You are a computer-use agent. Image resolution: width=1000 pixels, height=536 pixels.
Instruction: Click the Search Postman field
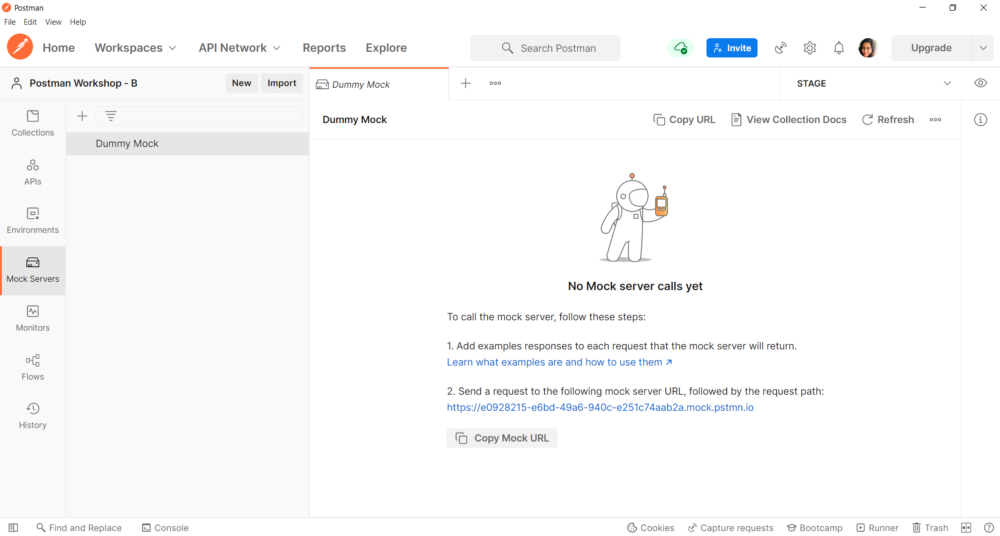pyautogui.click(x=546, y=48)
